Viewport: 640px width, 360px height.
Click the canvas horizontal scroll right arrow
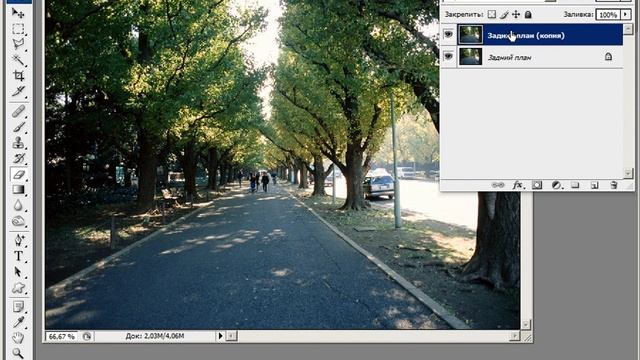[x=516, y=336]
